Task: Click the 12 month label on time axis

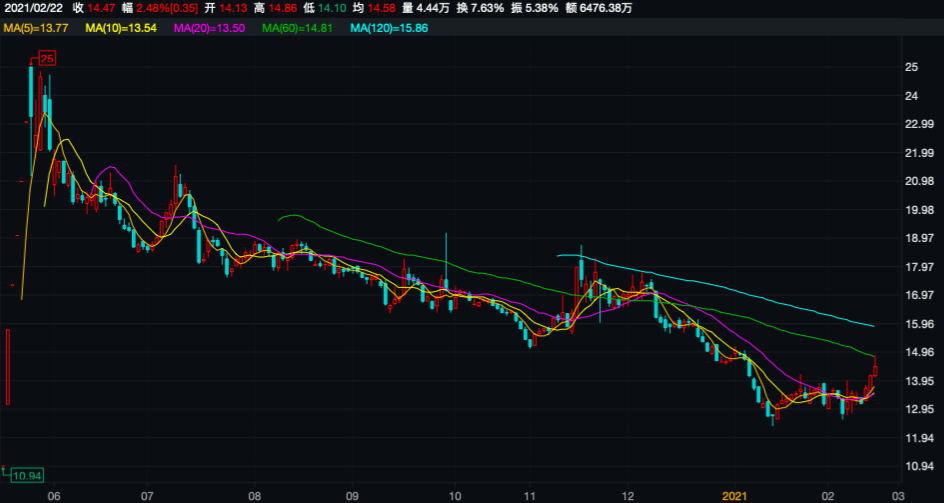Action: pyautogui.click(x=628, y=495)
